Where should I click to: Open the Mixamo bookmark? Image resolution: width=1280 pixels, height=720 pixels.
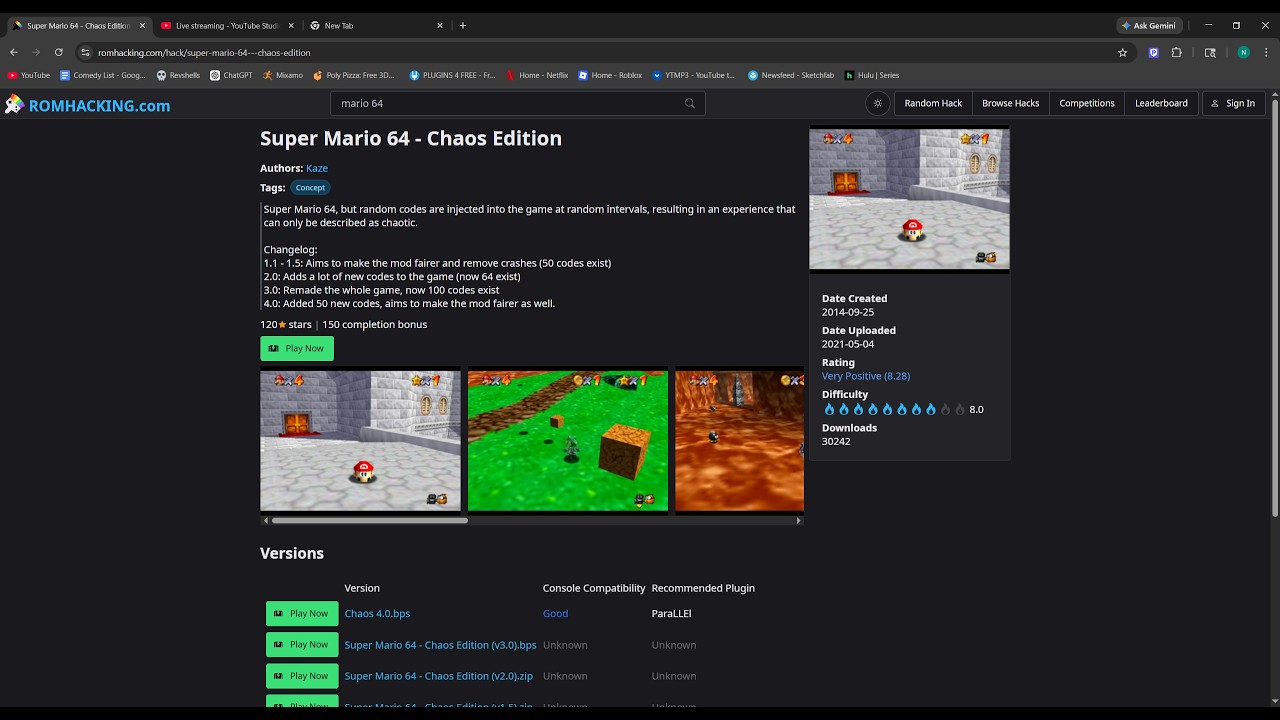coord(282,75)
